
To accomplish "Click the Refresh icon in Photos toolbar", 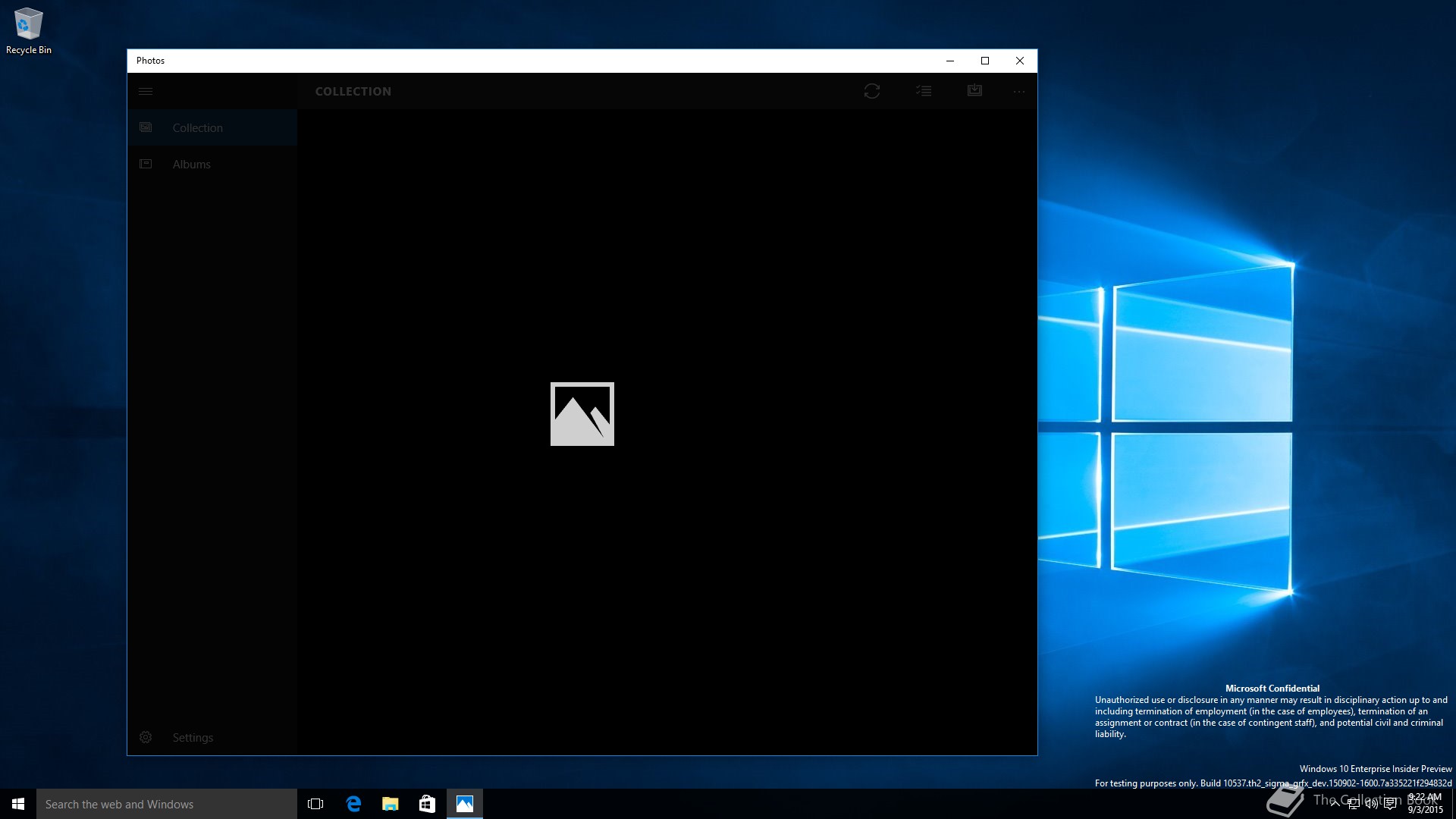I will click(x=872, y=91).
